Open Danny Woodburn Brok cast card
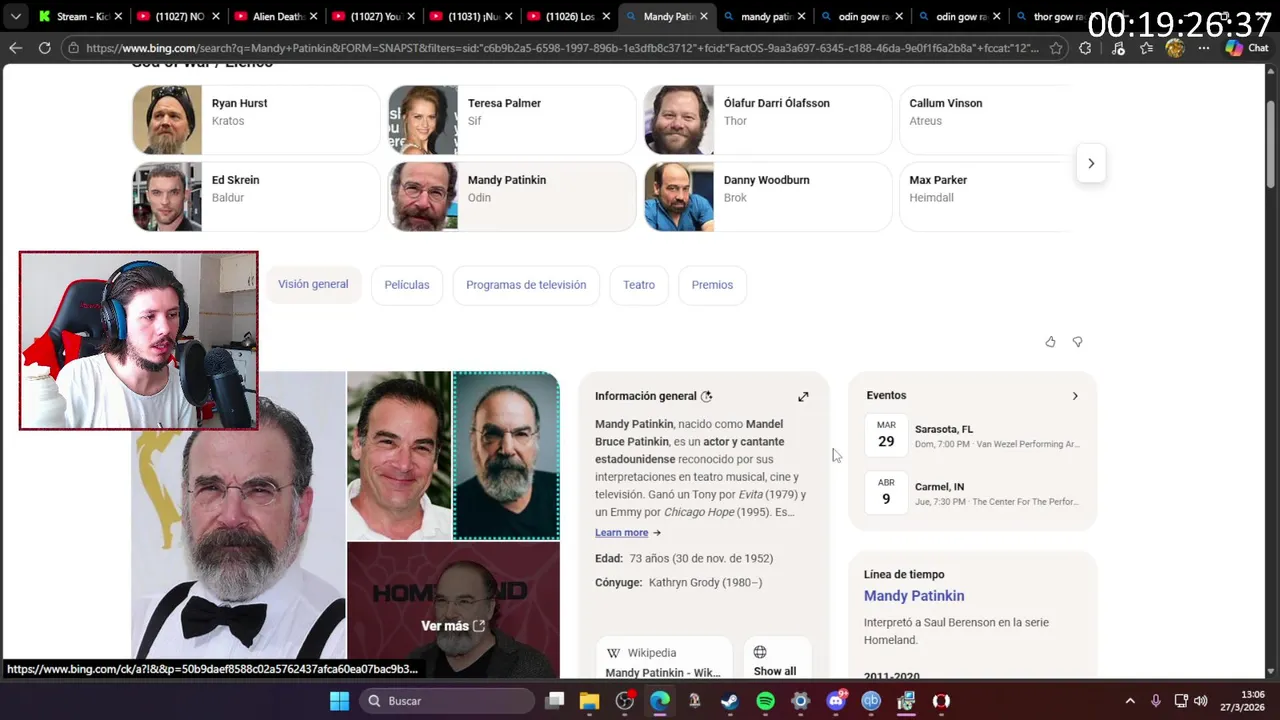The width and height of the screenshot is (1280, 720). 768,197
